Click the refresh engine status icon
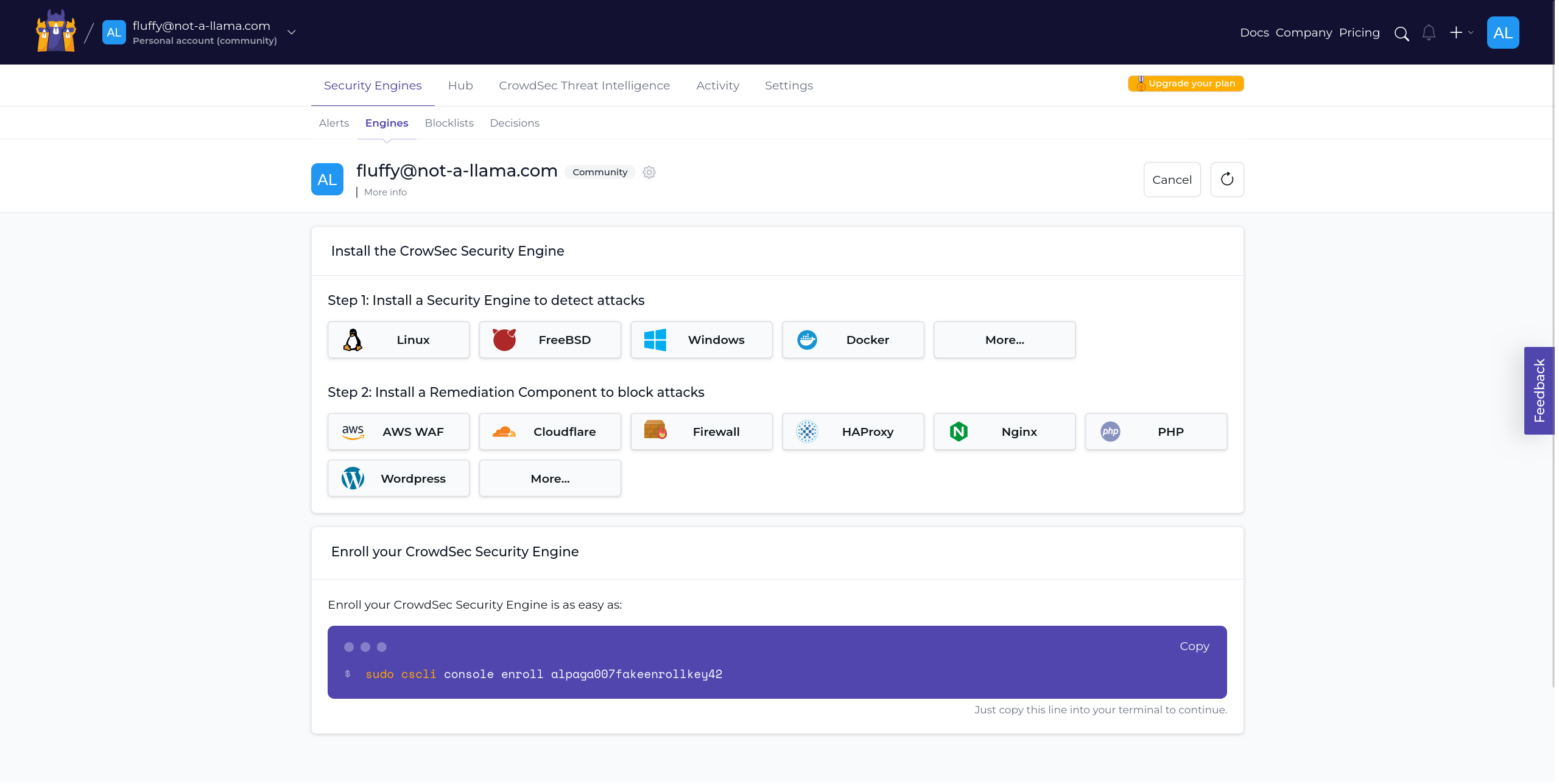1559x784 pixels. tap(1228, 179)
